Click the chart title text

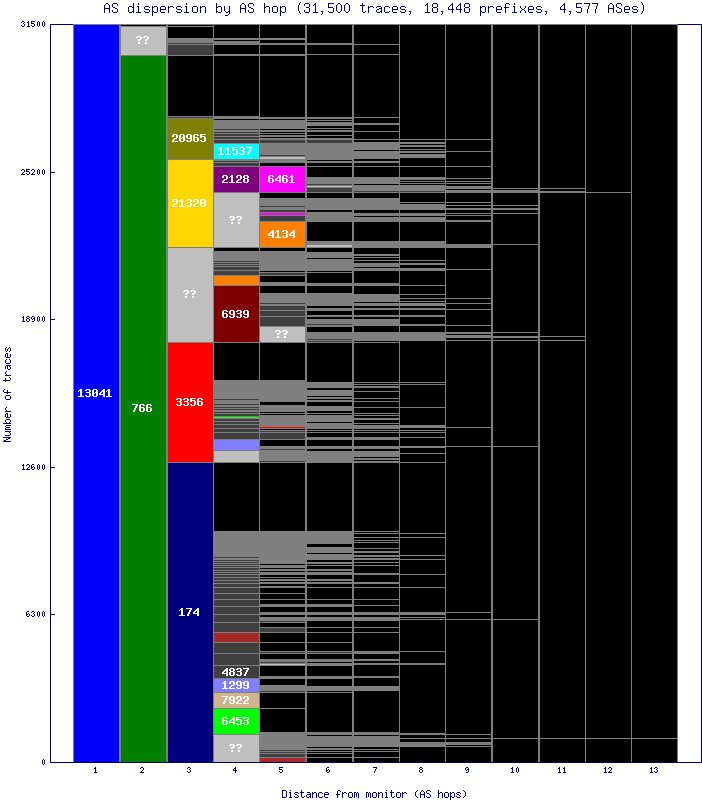tap(374, 8)
